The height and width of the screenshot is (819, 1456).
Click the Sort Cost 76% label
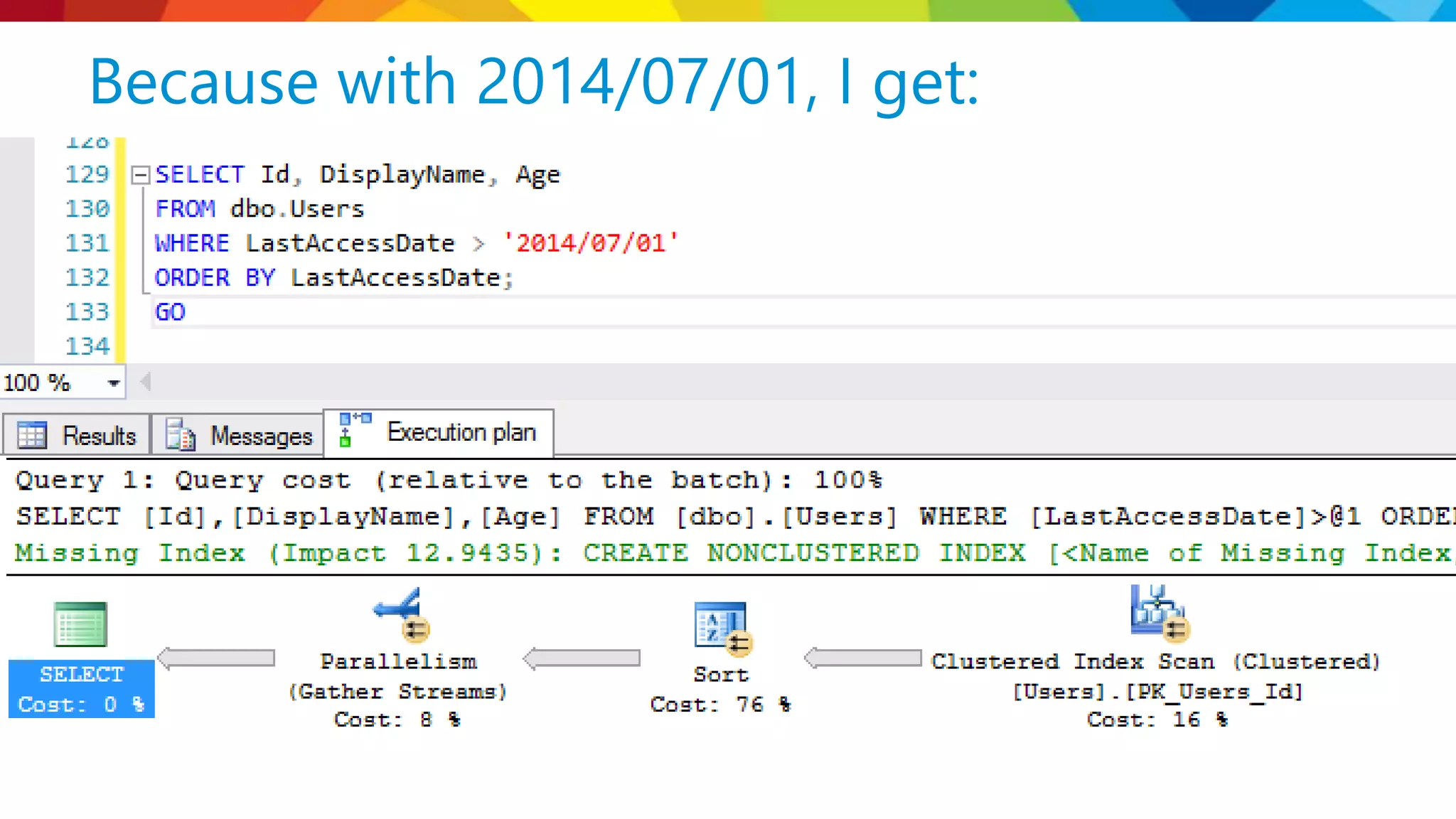[720, 704]
